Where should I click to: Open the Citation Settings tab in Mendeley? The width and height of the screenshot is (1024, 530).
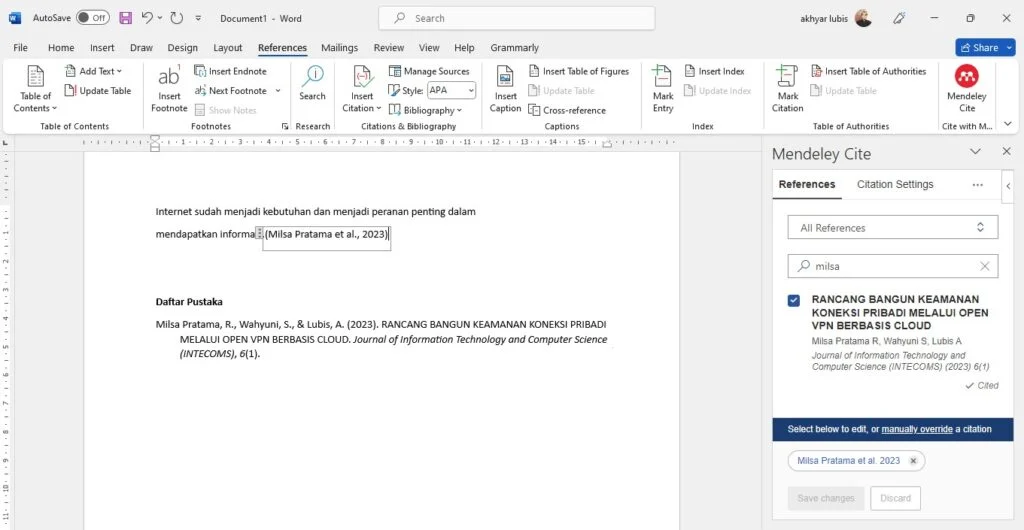click(895, 184)
